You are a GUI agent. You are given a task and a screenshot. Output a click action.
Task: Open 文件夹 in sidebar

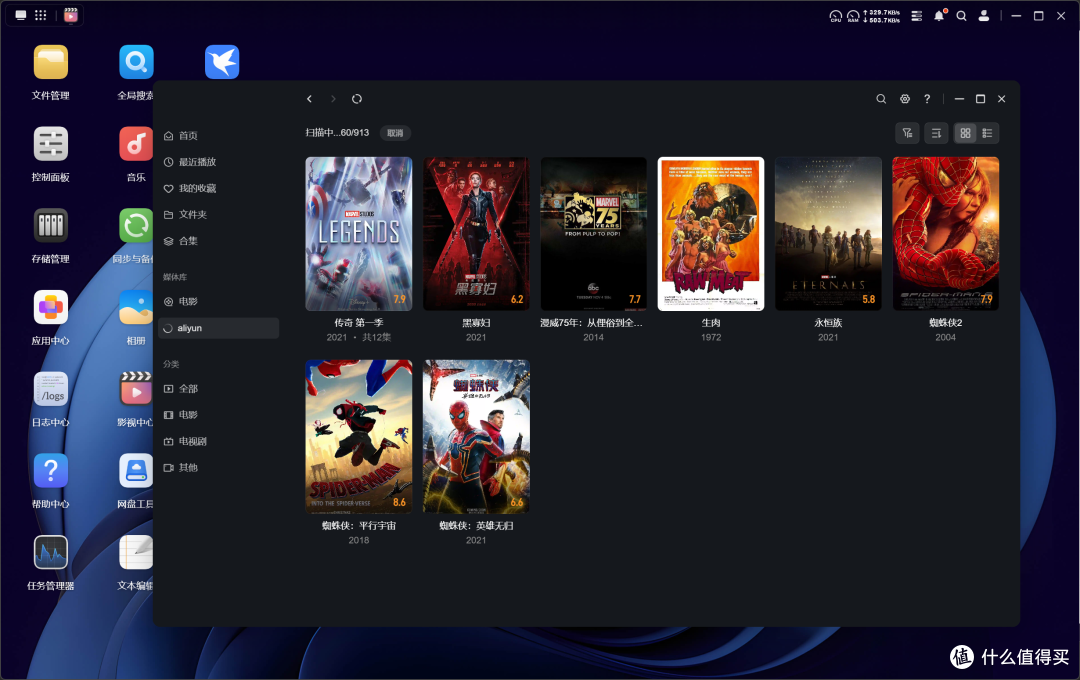click(218, 214)
